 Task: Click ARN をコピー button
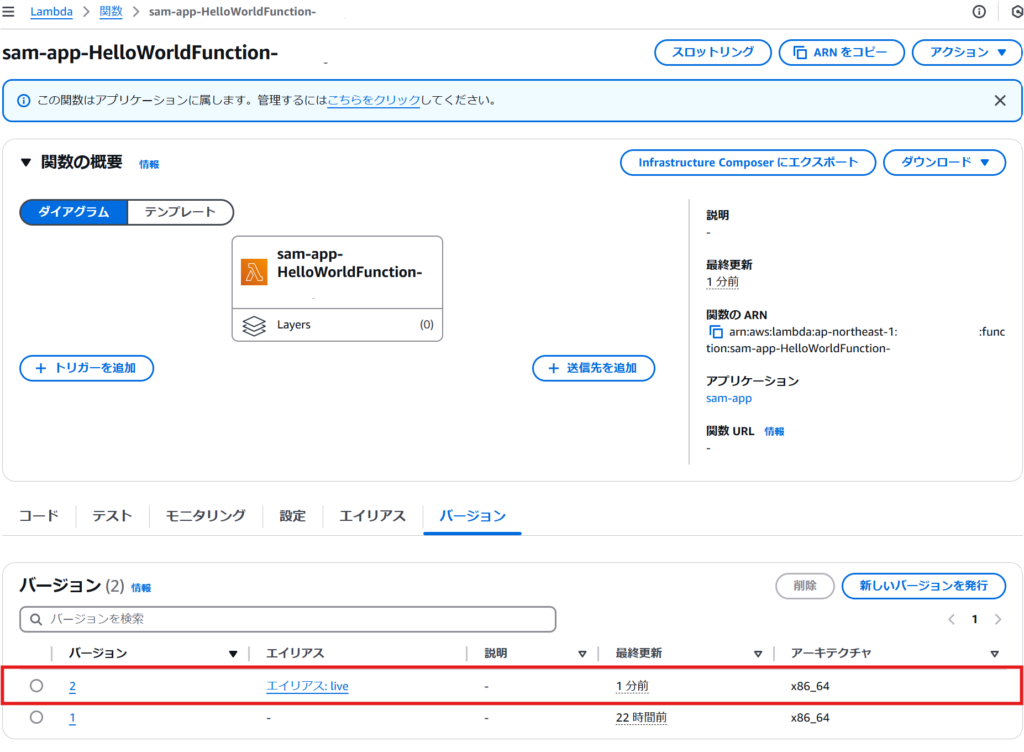click(842, 52)
